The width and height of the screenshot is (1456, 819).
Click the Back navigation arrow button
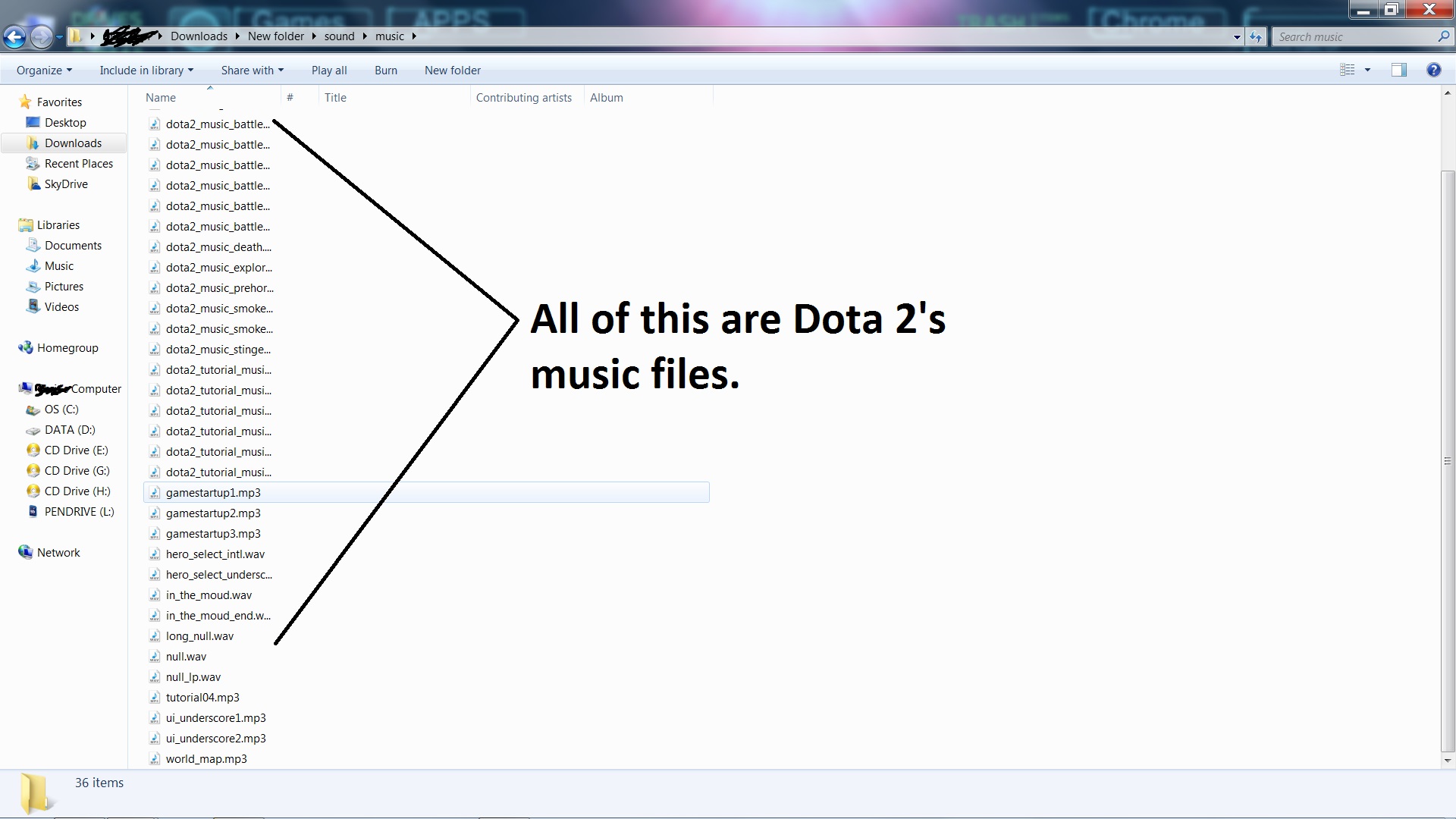coord(14,36)
